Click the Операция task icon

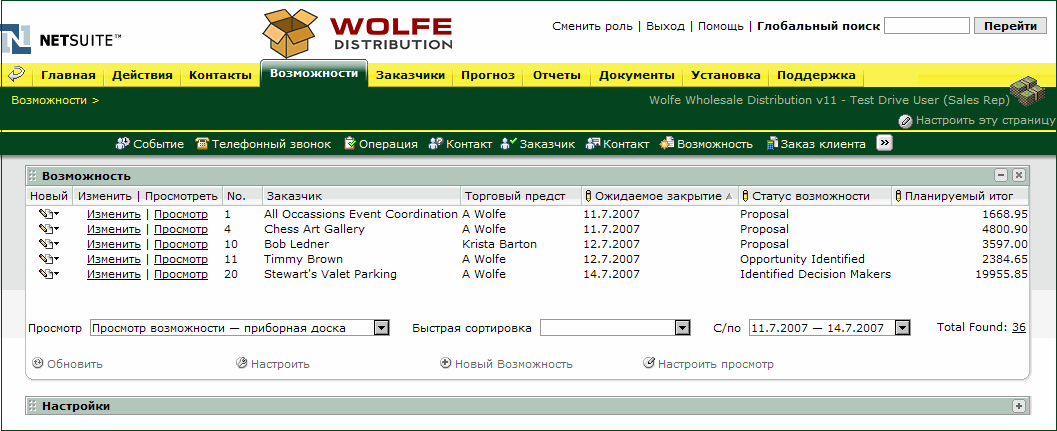(x=349, y=144)
